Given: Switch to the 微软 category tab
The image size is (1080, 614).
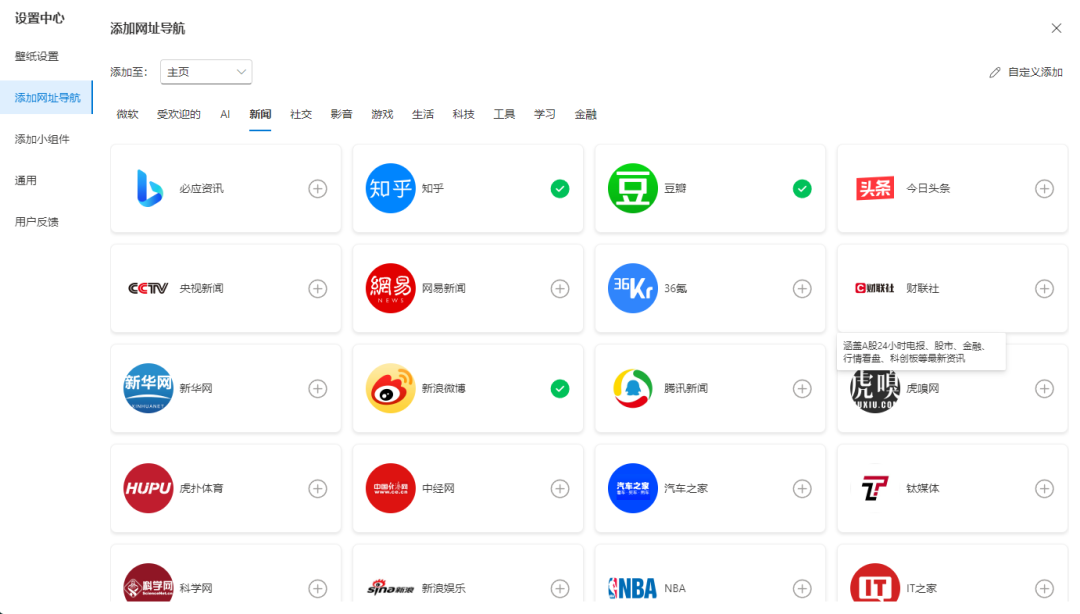Looking at the screenshot, I should point(127,114).
